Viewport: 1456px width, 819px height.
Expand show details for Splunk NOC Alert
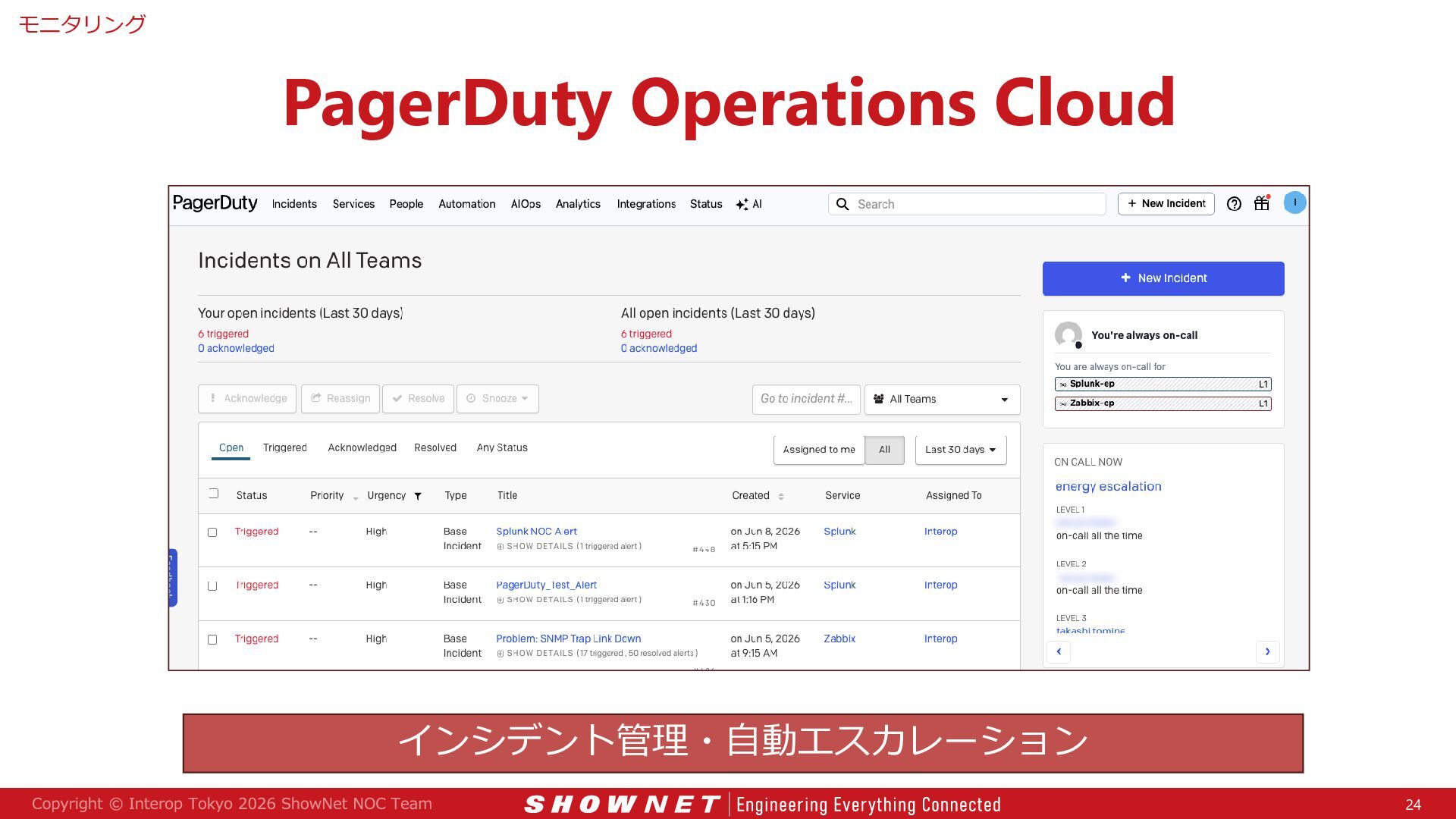tap(569, 546)
